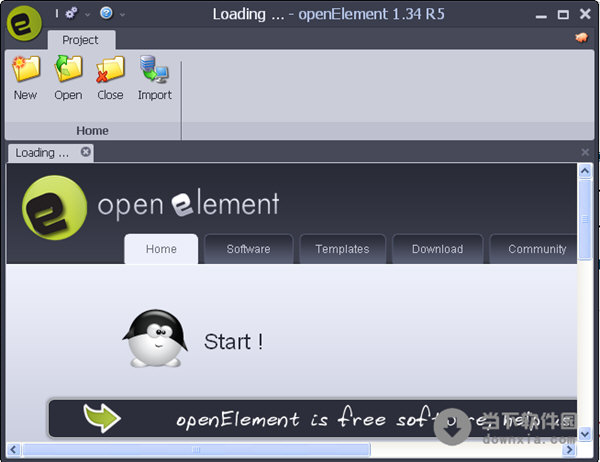The width and height of the screenshot is (600, 462).
Task: Open an existing project folder
Action: [68, 78]
